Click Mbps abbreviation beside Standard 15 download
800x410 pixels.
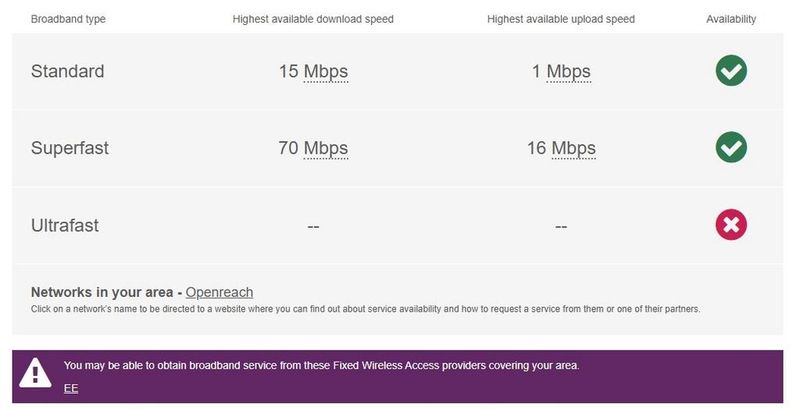pos(325,72)
